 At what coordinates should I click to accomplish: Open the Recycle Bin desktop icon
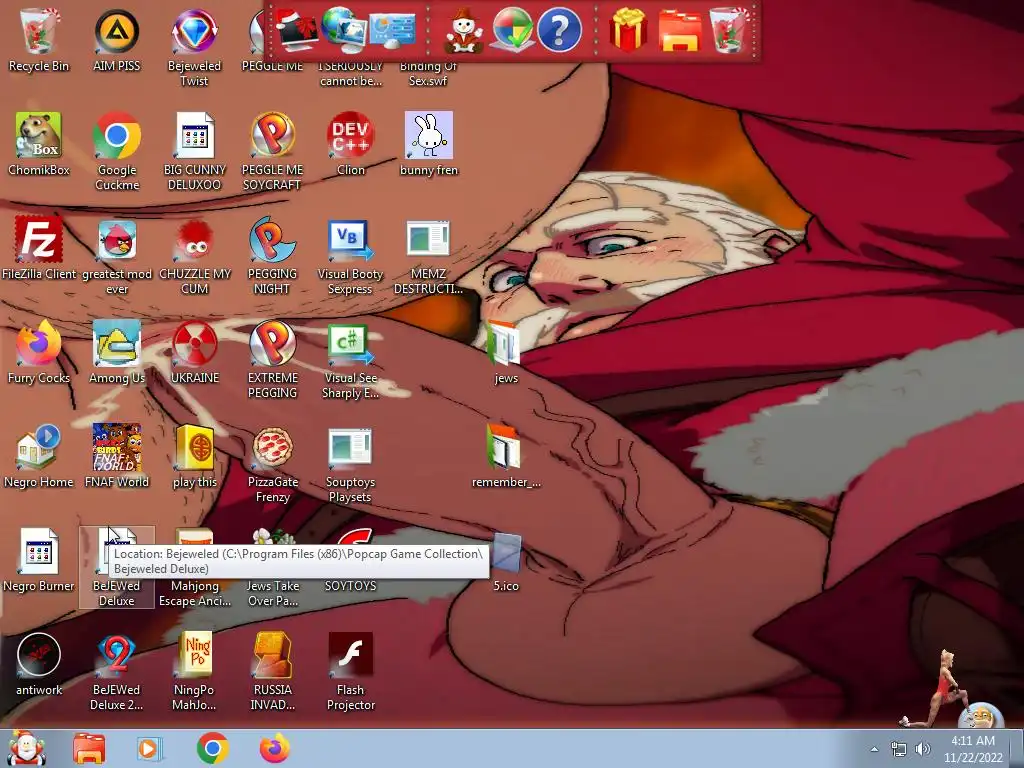(39, 40)
